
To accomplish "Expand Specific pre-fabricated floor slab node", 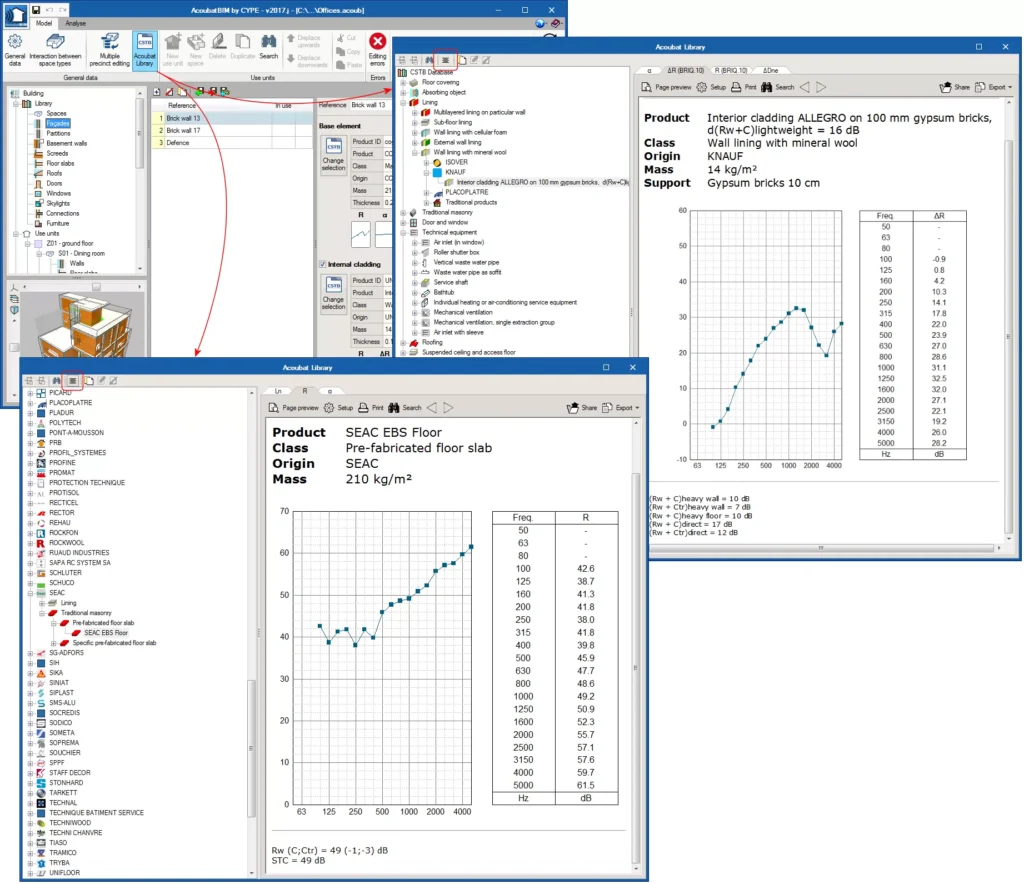I will [x=54, y=643].
